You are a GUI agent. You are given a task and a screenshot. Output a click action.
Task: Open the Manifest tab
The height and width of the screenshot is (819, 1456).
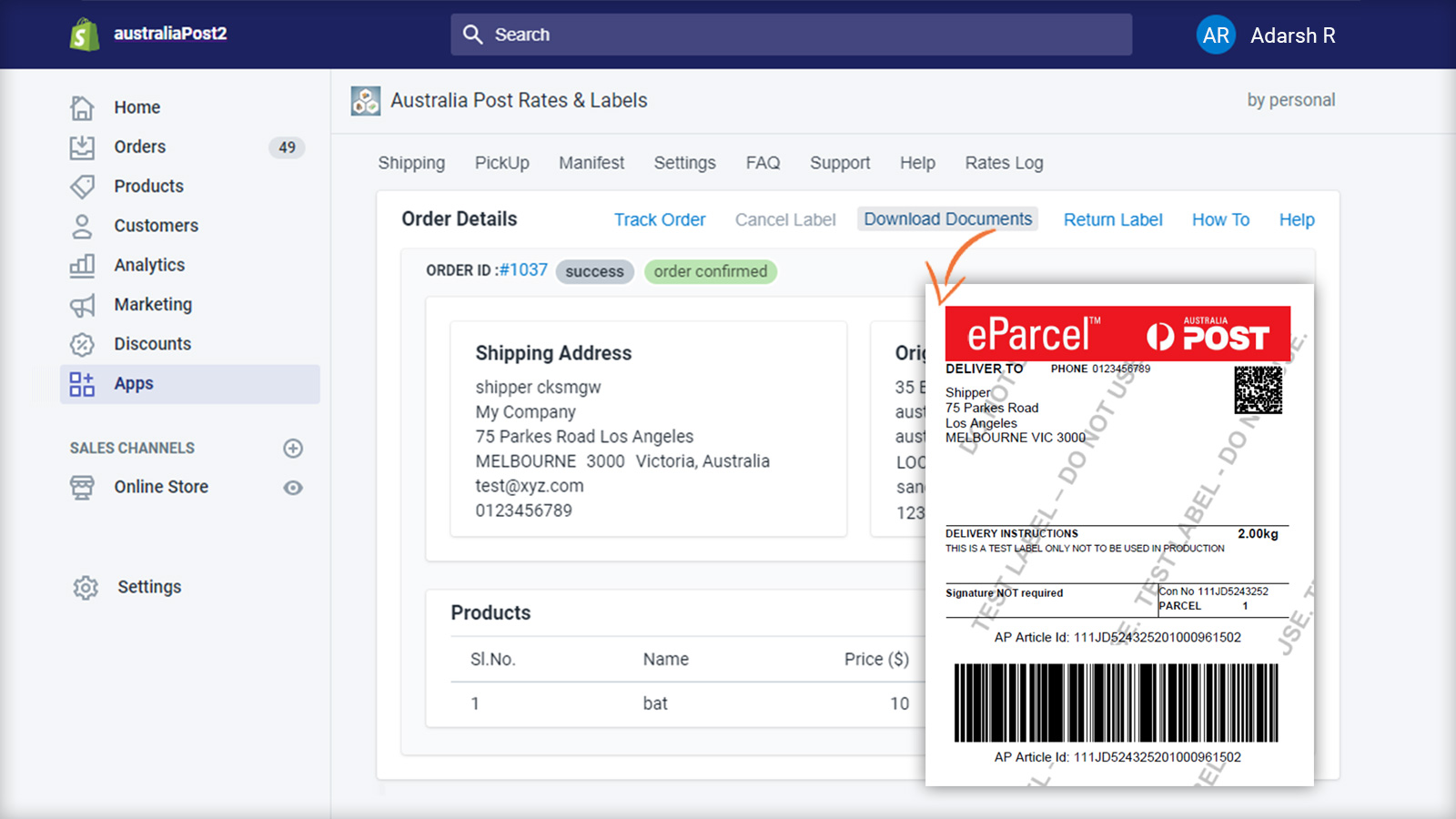[x=591, y=163]
